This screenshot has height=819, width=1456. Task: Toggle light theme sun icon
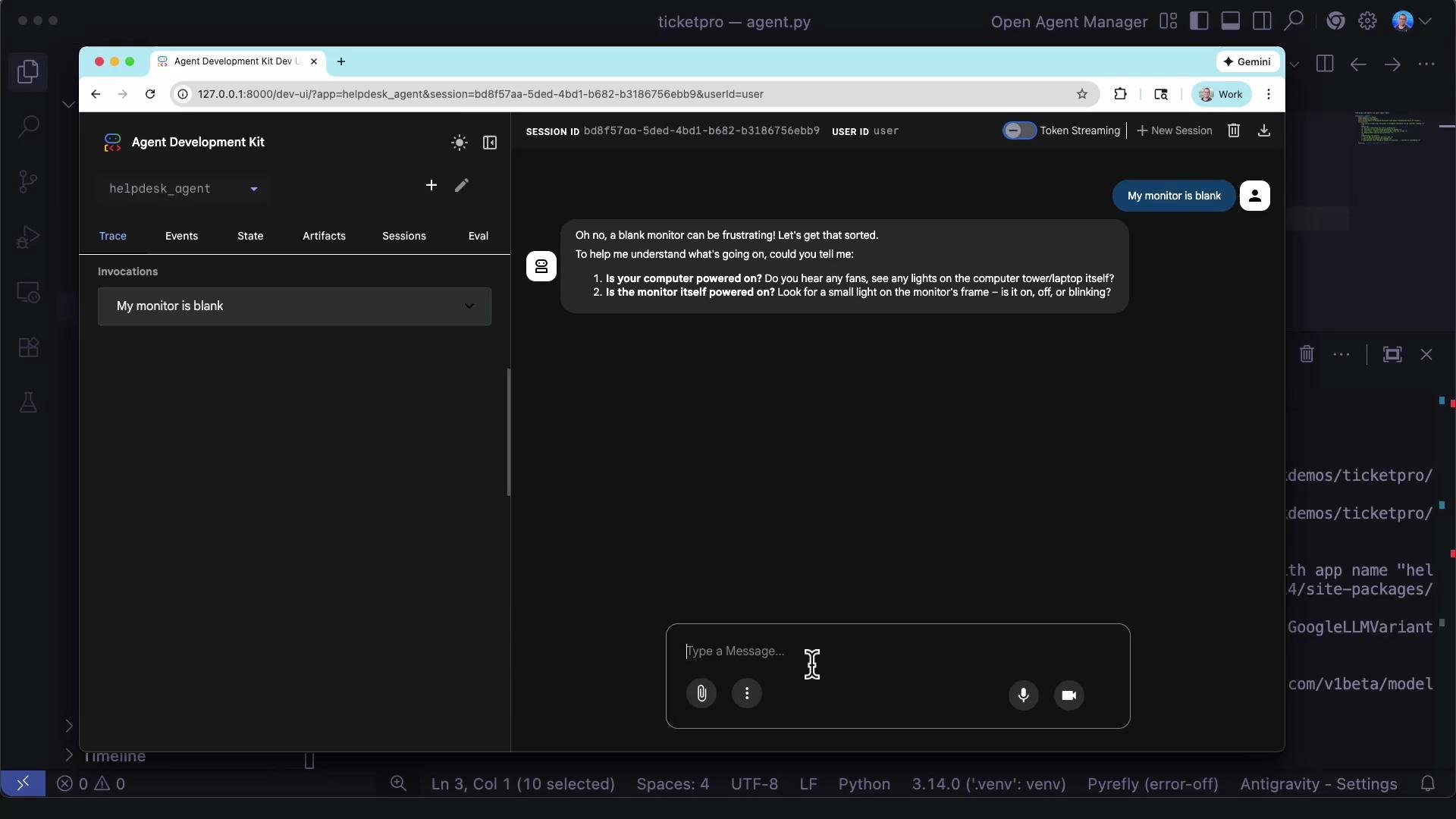click(x=459, y=143)
